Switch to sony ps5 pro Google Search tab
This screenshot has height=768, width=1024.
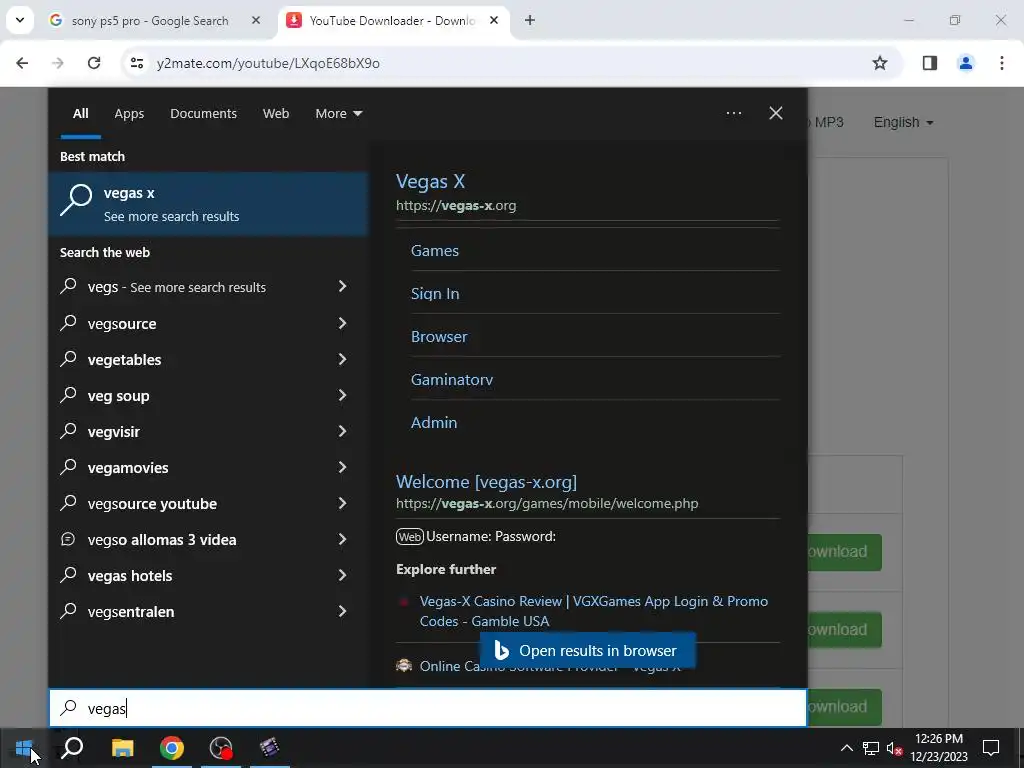coord(155,20)
